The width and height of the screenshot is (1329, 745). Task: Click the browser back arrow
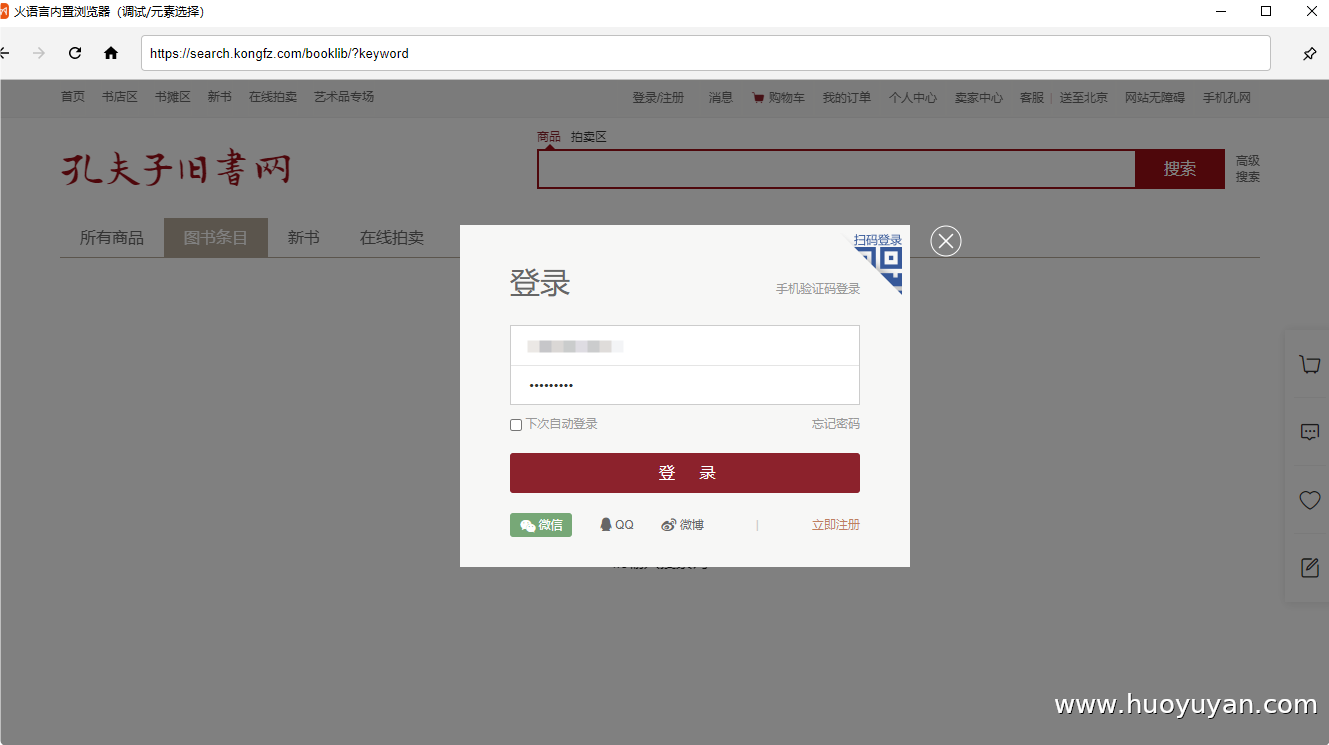(x=5, y=53)
